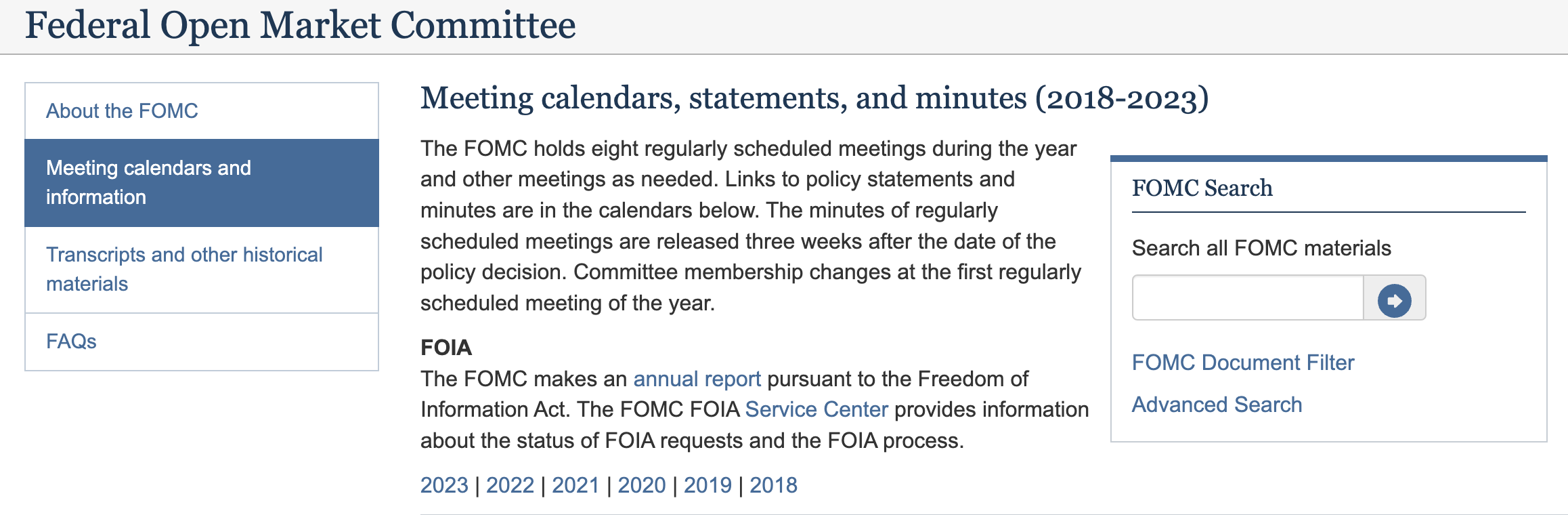Open Transcripts and other historical materials
Image resolution: width=1568 pixels, height=515 pixels.
coord(183,269)
